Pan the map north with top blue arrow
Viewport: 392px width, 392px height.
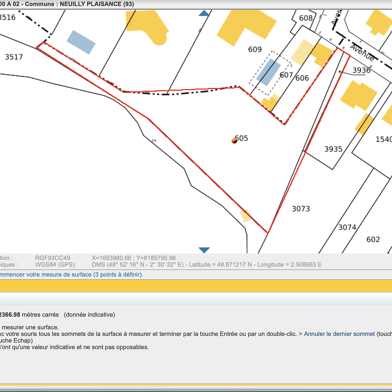(204, 13)
